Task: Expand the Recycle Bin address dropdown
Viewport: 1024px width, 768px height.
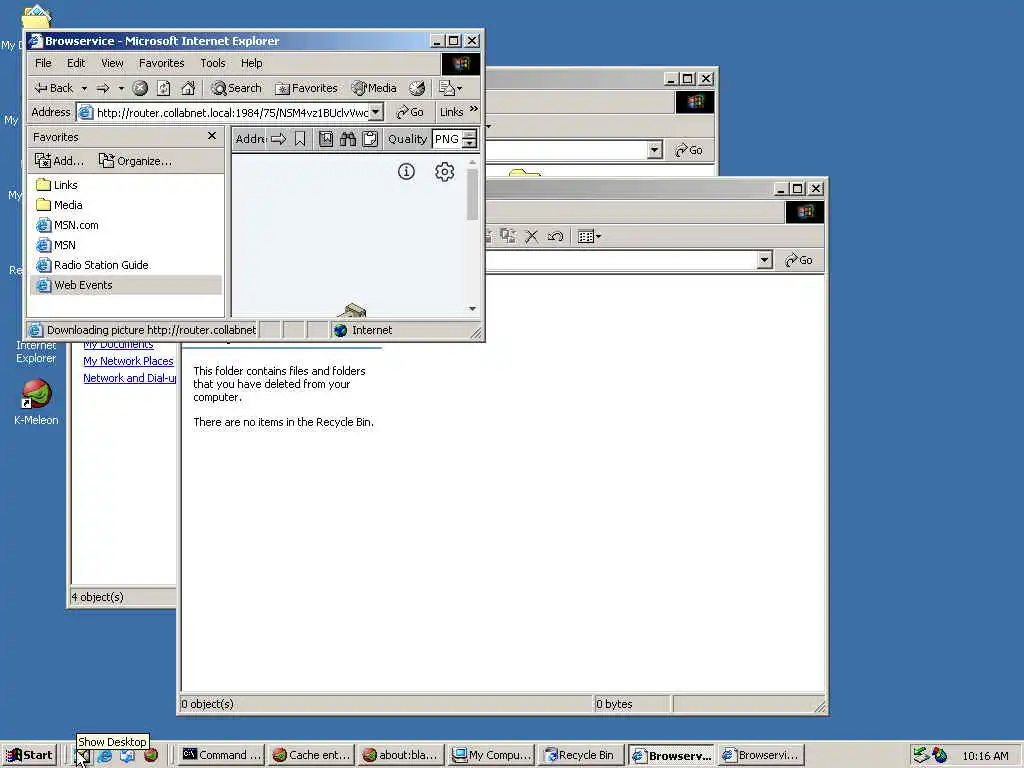Action: coord(765,260)
